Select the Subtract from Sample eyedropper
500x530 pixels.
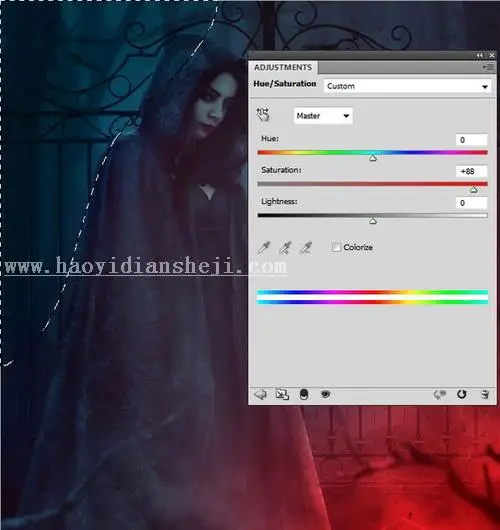click(306, 248)
